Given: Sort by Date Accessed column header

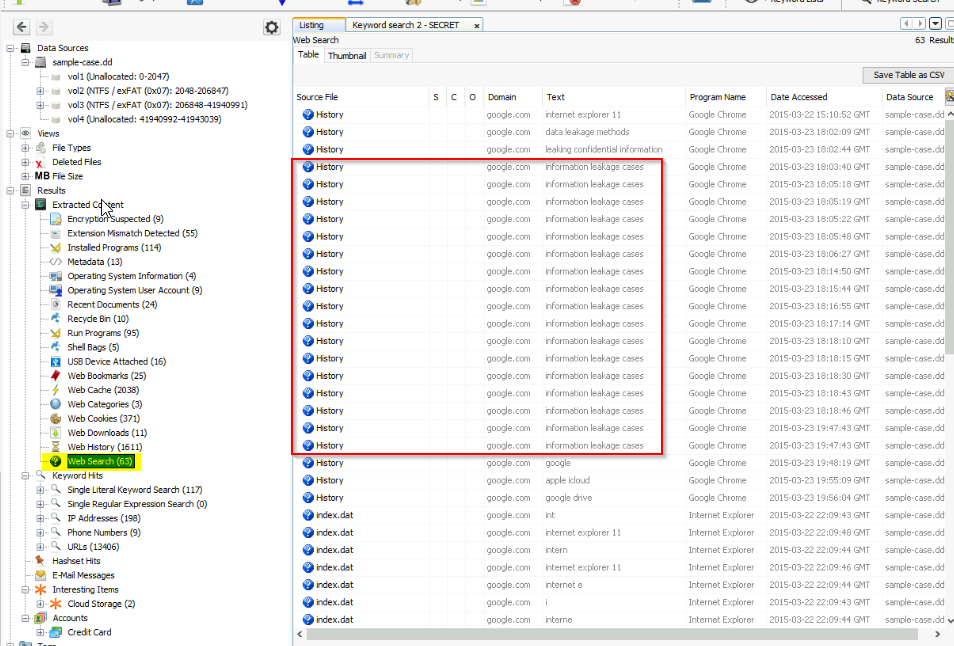Looking at the screenshot, I should pos(824,97).
